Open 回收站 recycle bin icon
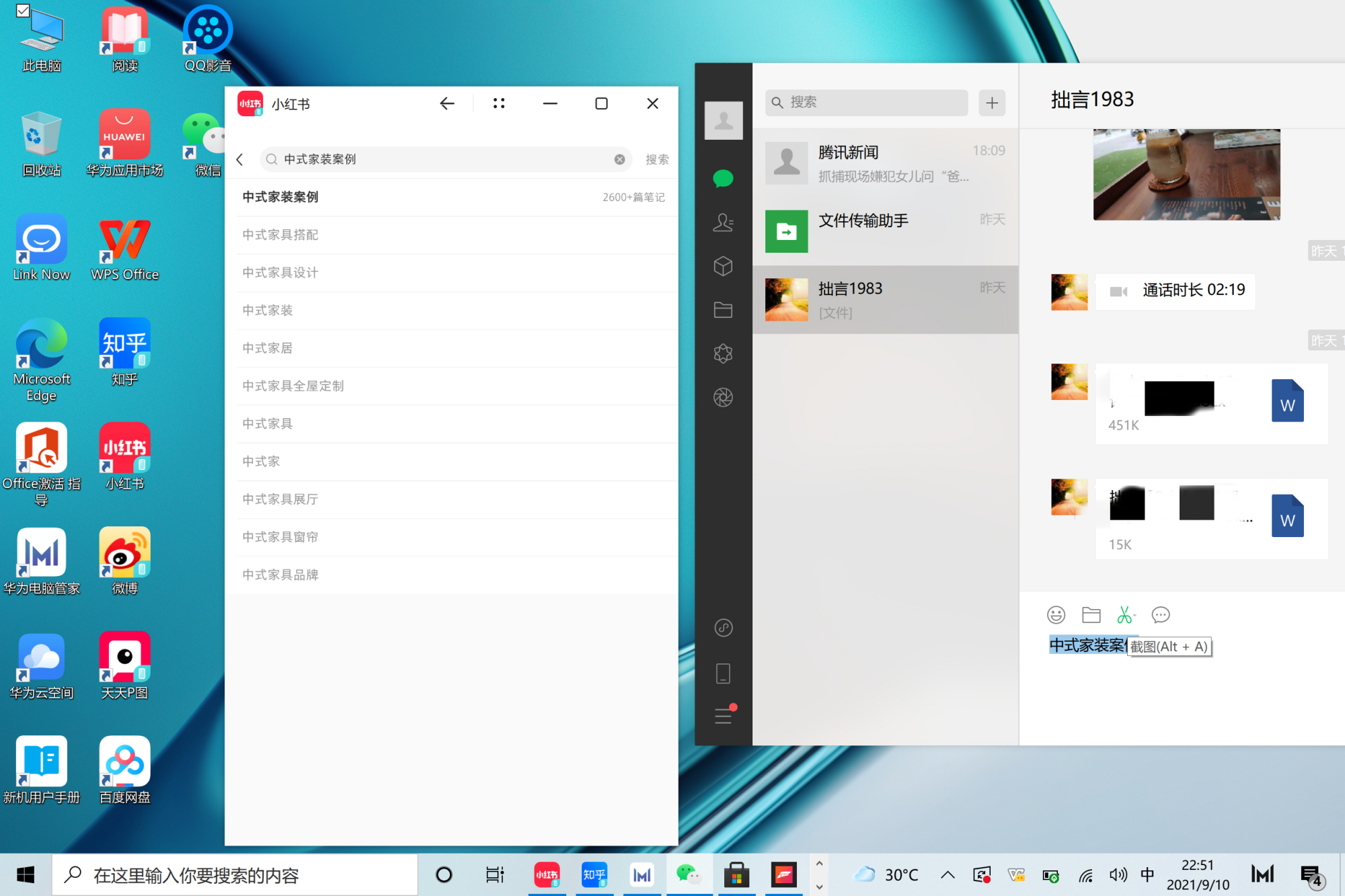The width and height of the screenshot is (1345, 896). [x=41, y=144]
